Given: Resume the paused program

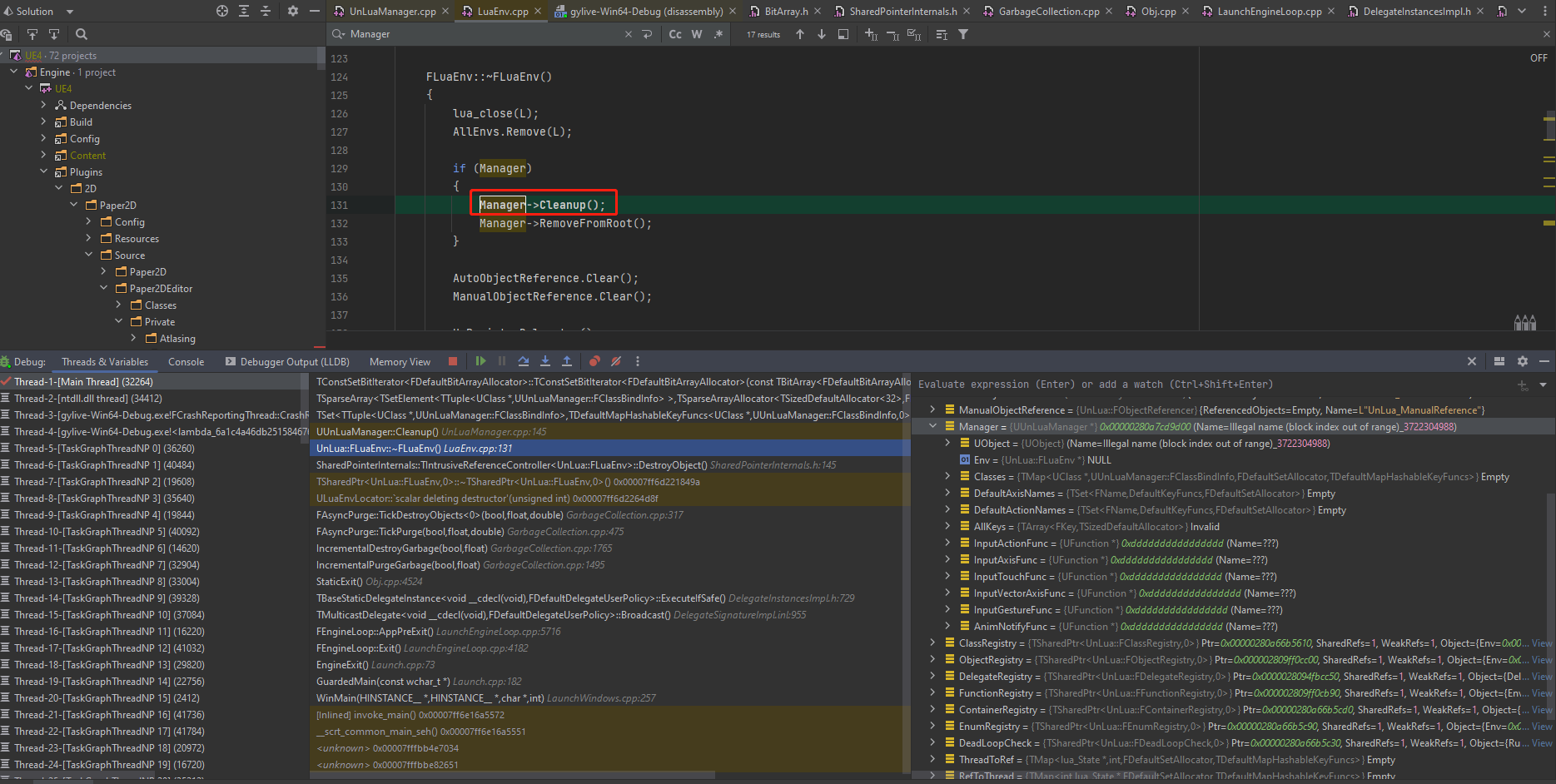Looking at the screenshot, I should pyautogui.click(x=480, y=361).
